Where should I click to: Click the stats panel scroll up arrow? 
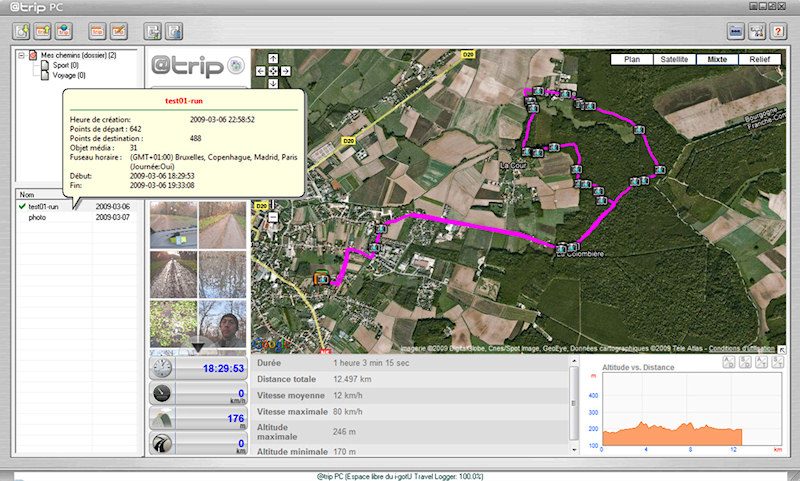[x=574, y=361]
